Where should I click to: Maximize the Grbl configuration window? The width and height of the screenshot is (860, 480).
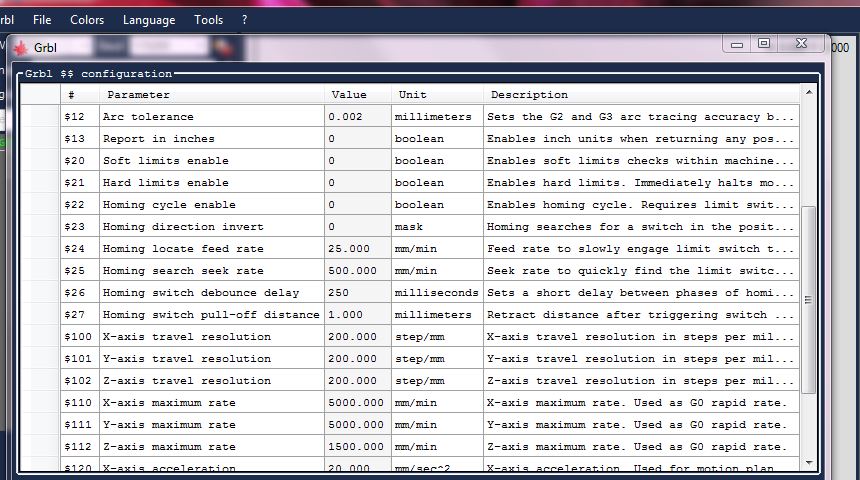764,44
